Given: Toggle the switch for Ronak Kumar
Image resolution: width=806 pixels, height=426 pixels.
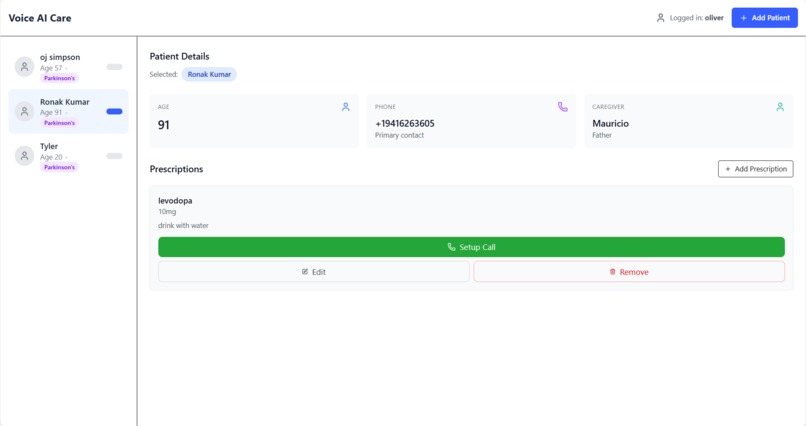Looking at the screenshot, I should click(114, 112).
